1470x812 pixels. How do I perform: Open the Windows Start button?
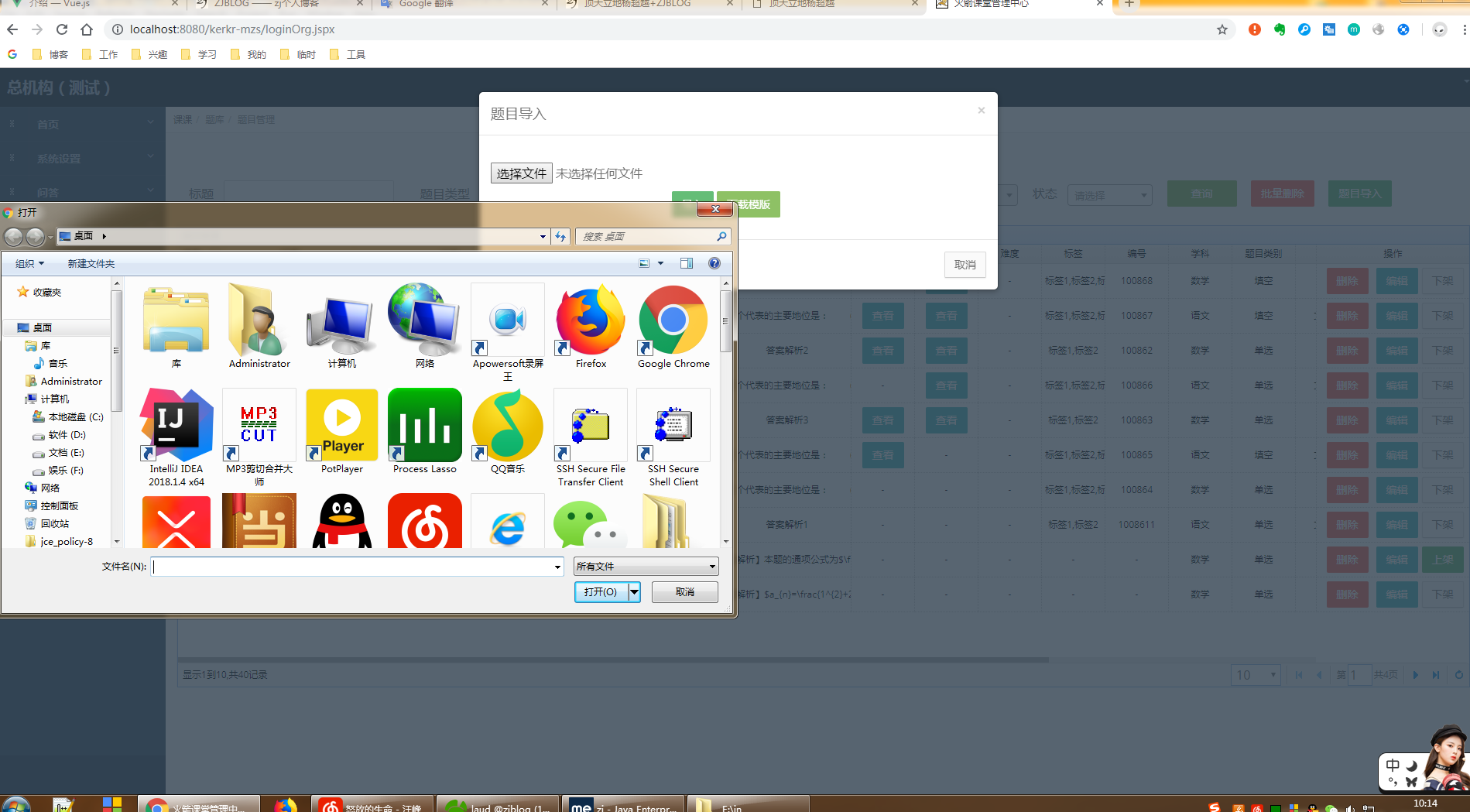(x=15, y=805)
